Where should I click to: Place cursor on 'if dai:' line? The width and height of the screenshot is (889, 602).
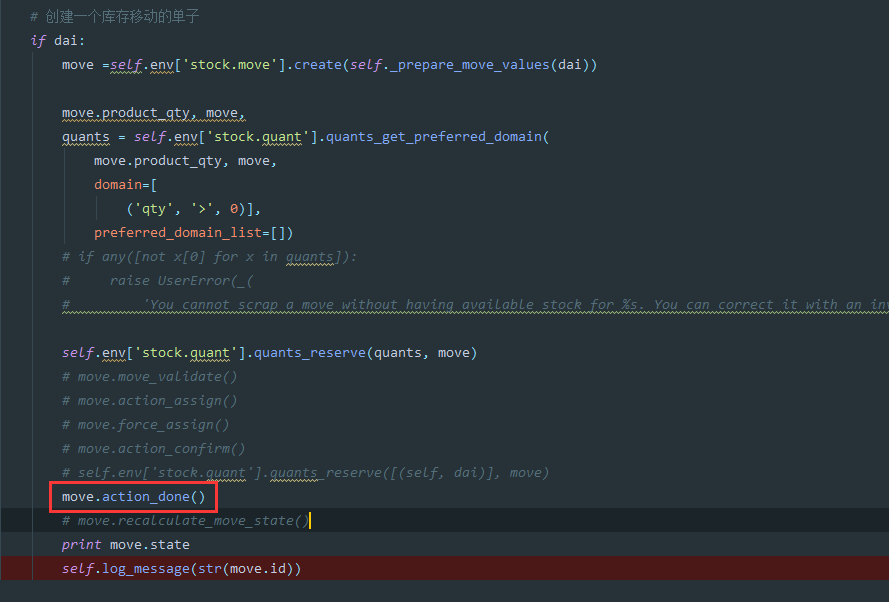click(58, 41)
